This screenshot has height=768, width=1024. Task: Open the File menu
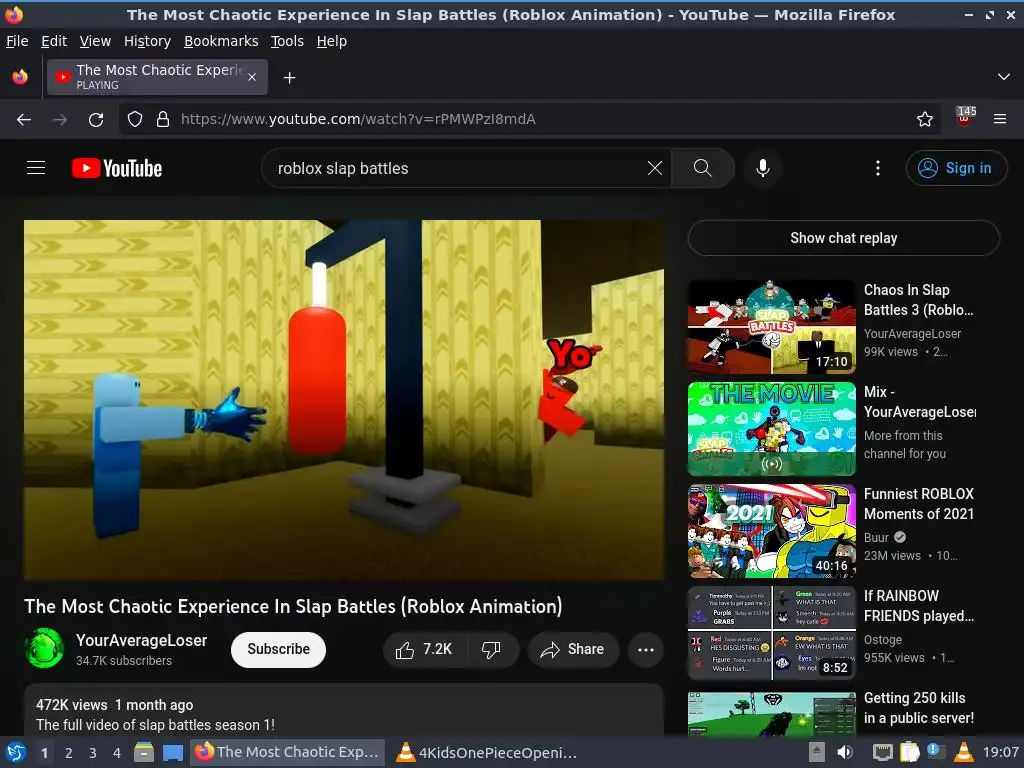(17, 41)
